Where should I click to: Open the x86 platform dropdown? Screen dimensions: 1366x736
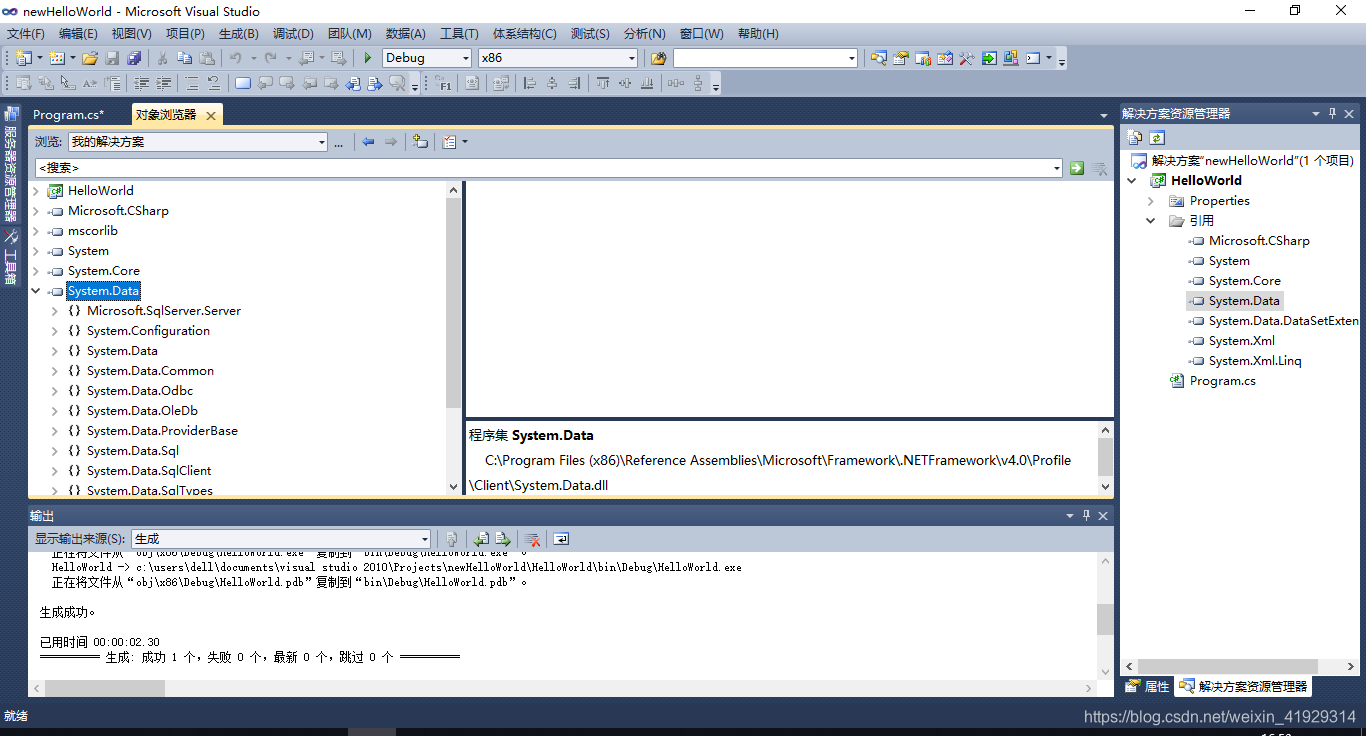pyautogui.click(x=631, y=58)
